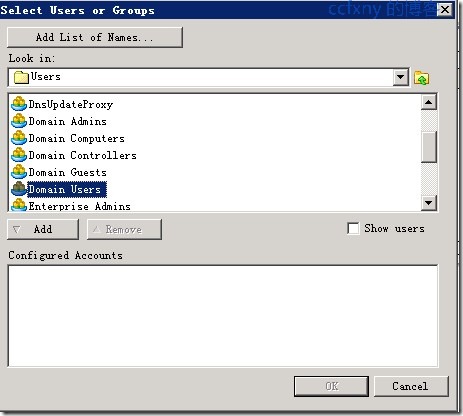Click inside the Configured Accounts box
Image resolution: width=463 pixels, height=416 pixels.
click(x=223, y=316)
